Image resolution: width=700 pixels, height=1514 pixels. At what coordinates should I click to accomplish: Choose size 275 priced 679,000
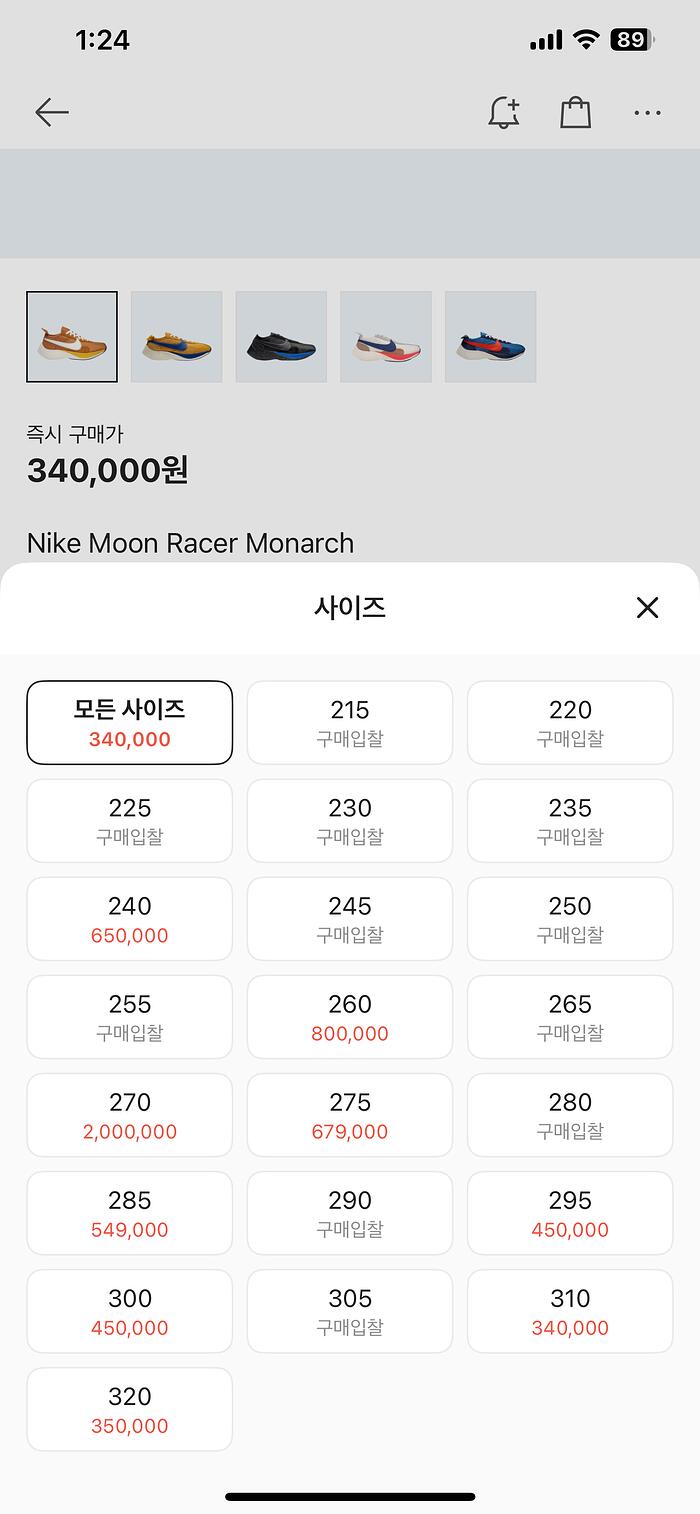click(350, 1115)
